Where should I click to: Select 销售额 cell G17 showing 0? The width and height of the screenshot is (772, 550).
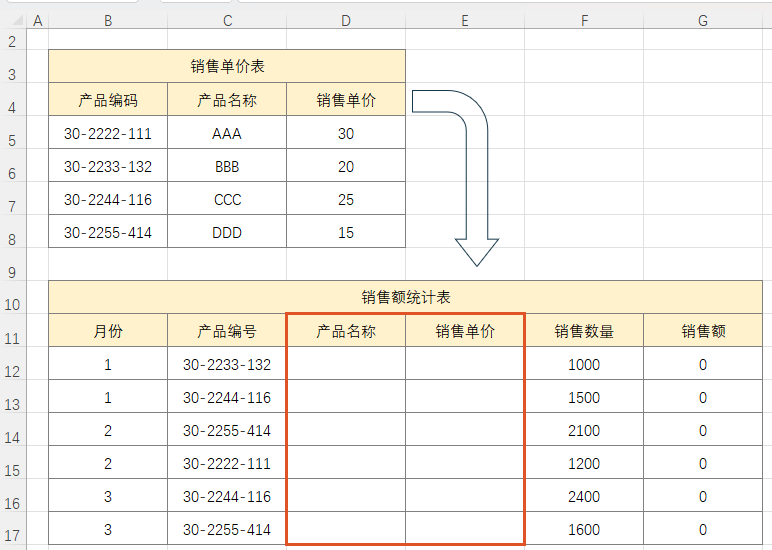pyautogui.click(x=703, y=529)
